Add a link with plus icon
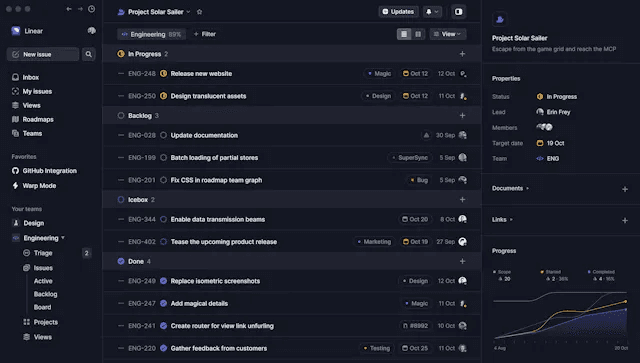The height and width of the screenshot is (363, 640). (x=625, y=220)
